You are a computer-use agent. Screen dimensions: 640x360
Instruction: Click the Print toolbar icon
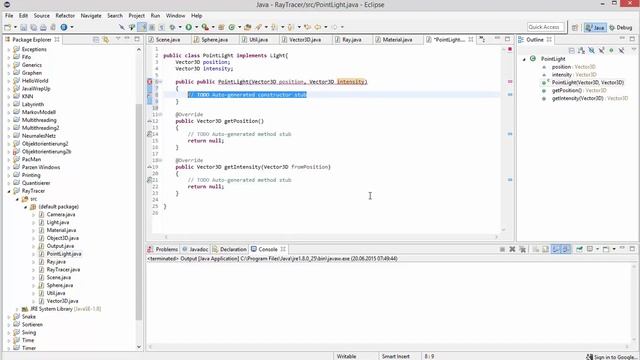click(x=43, y=27)
